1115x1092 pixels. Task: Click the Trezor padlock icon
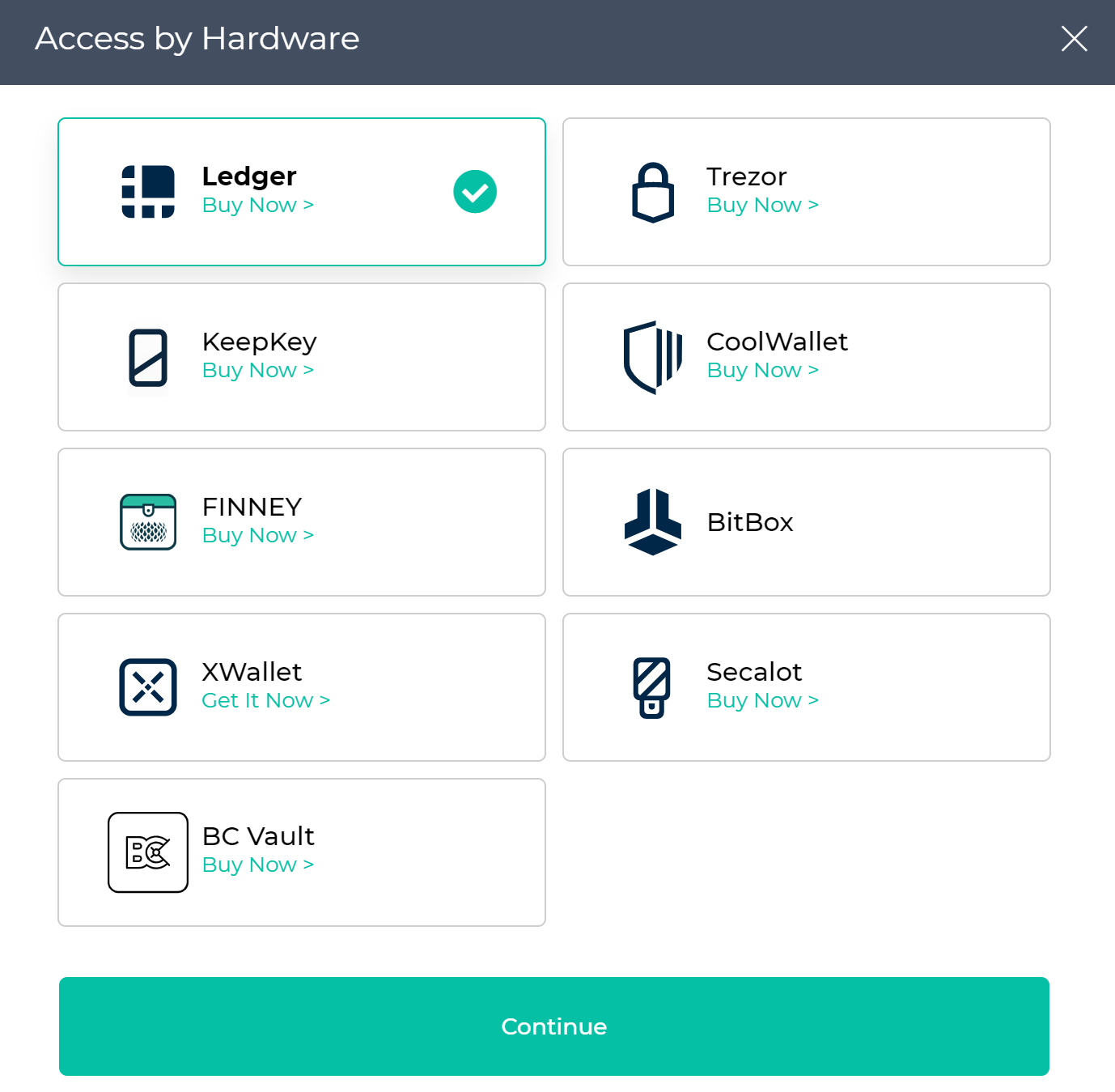click(x=653, y=193)
